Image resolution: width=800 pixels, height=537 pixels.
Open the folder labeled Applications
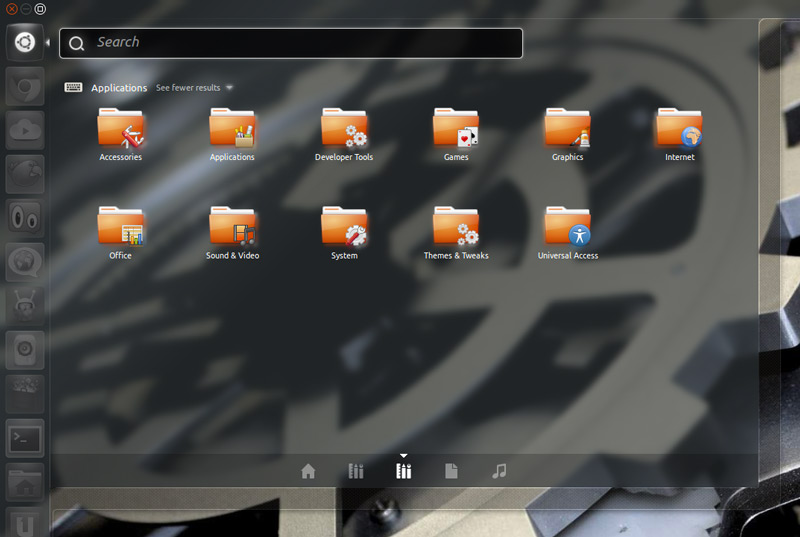pyautogui.click(x=232, y=130)
